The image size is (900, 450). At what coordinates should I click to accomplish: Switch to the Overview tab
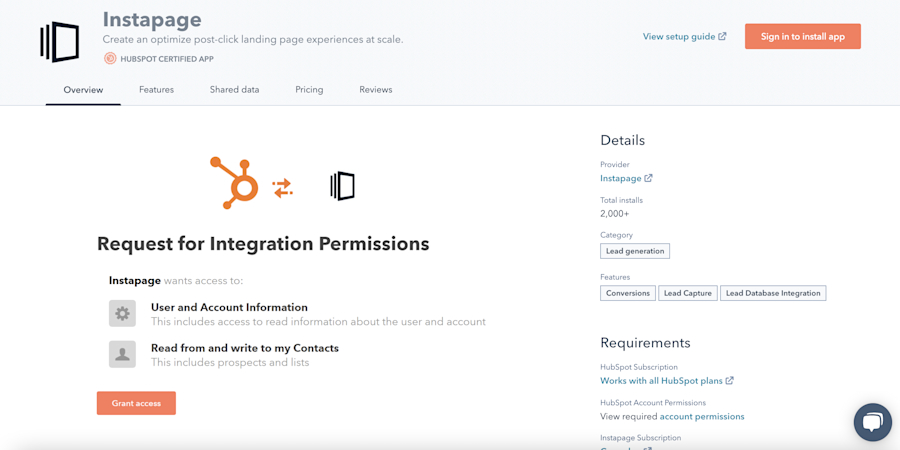(83, 90)
